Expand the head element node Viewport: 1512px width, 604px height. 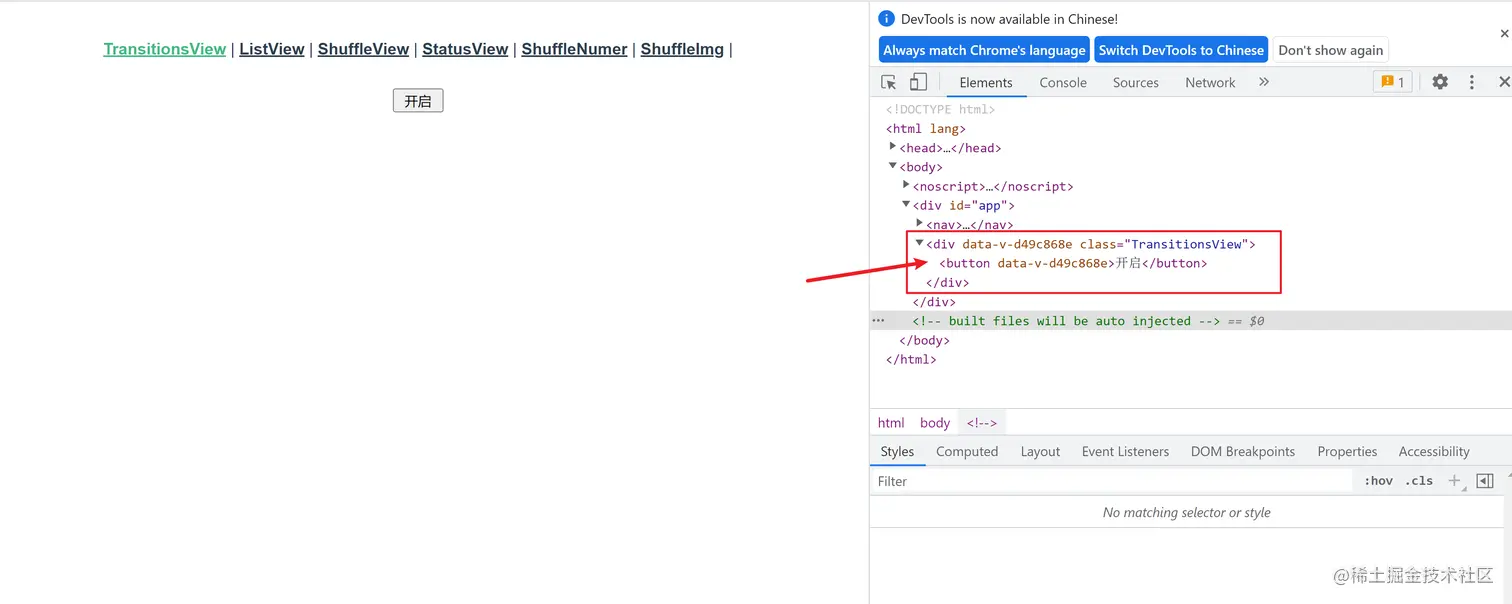[893, 147]
